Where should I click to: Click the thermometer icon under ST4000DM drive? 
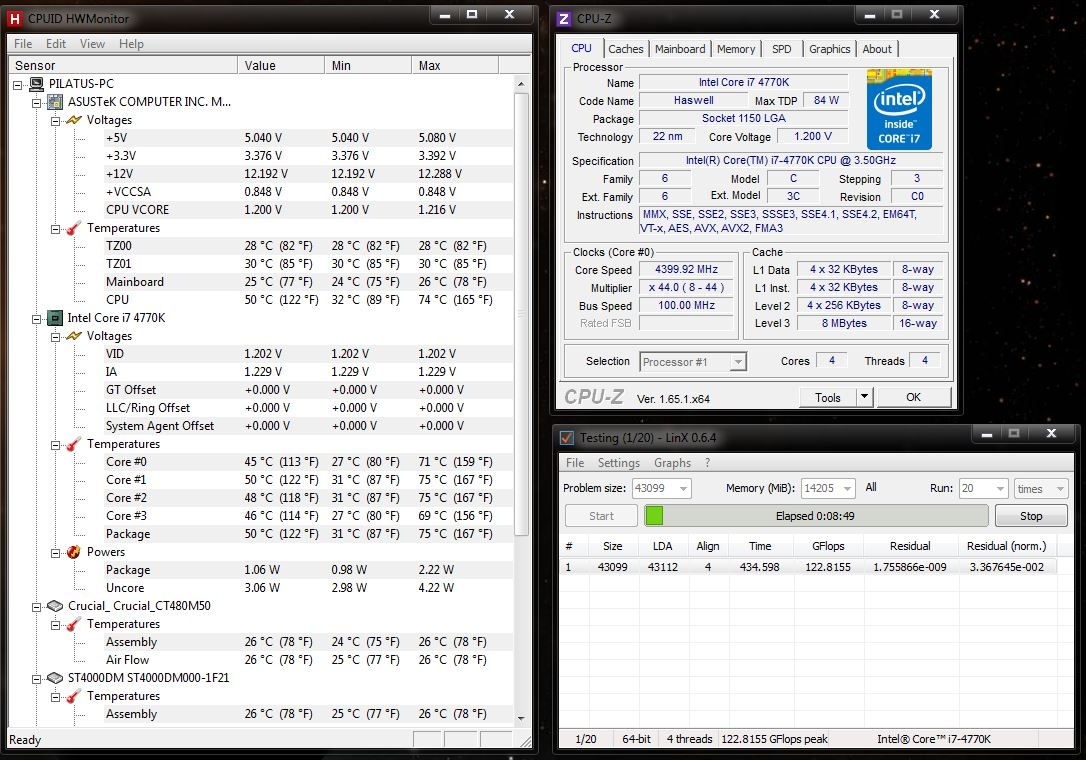click(x=73, y=696)
